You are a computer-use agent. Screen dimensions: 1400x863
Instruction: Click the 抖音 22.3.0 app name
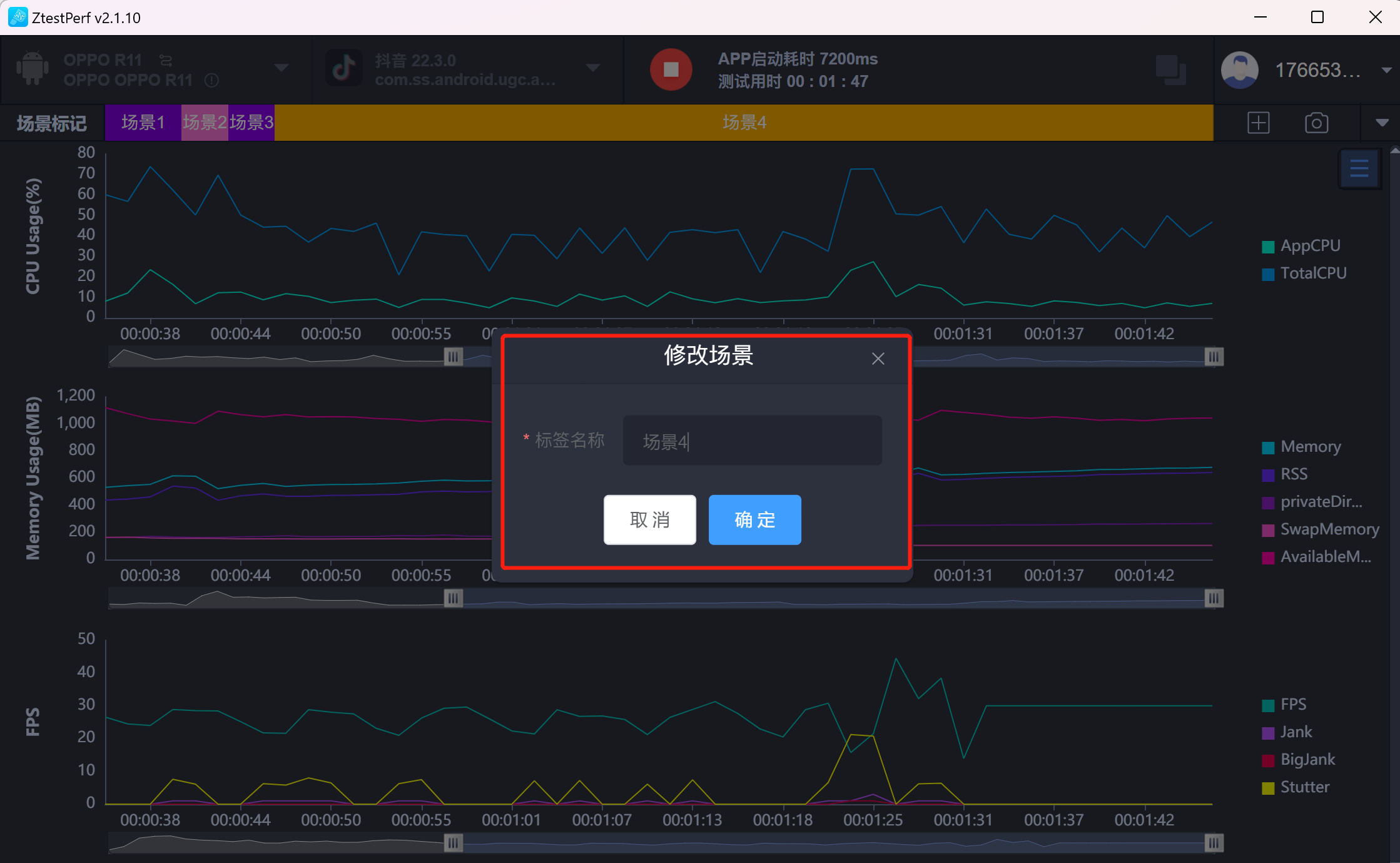[415, 61]
